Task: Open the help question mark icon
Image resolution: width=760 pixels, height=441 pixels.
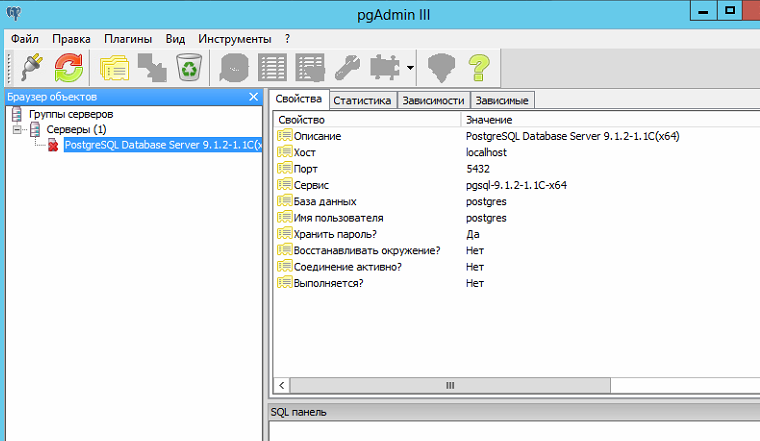Action: 479,68
